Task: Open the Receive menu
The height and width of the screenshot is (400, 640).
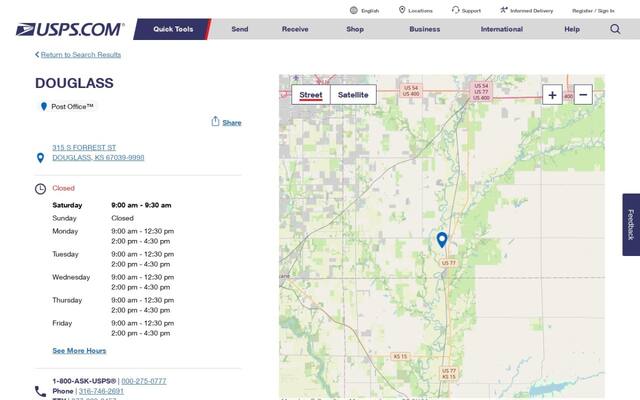Action: click(x=295, y=29)
